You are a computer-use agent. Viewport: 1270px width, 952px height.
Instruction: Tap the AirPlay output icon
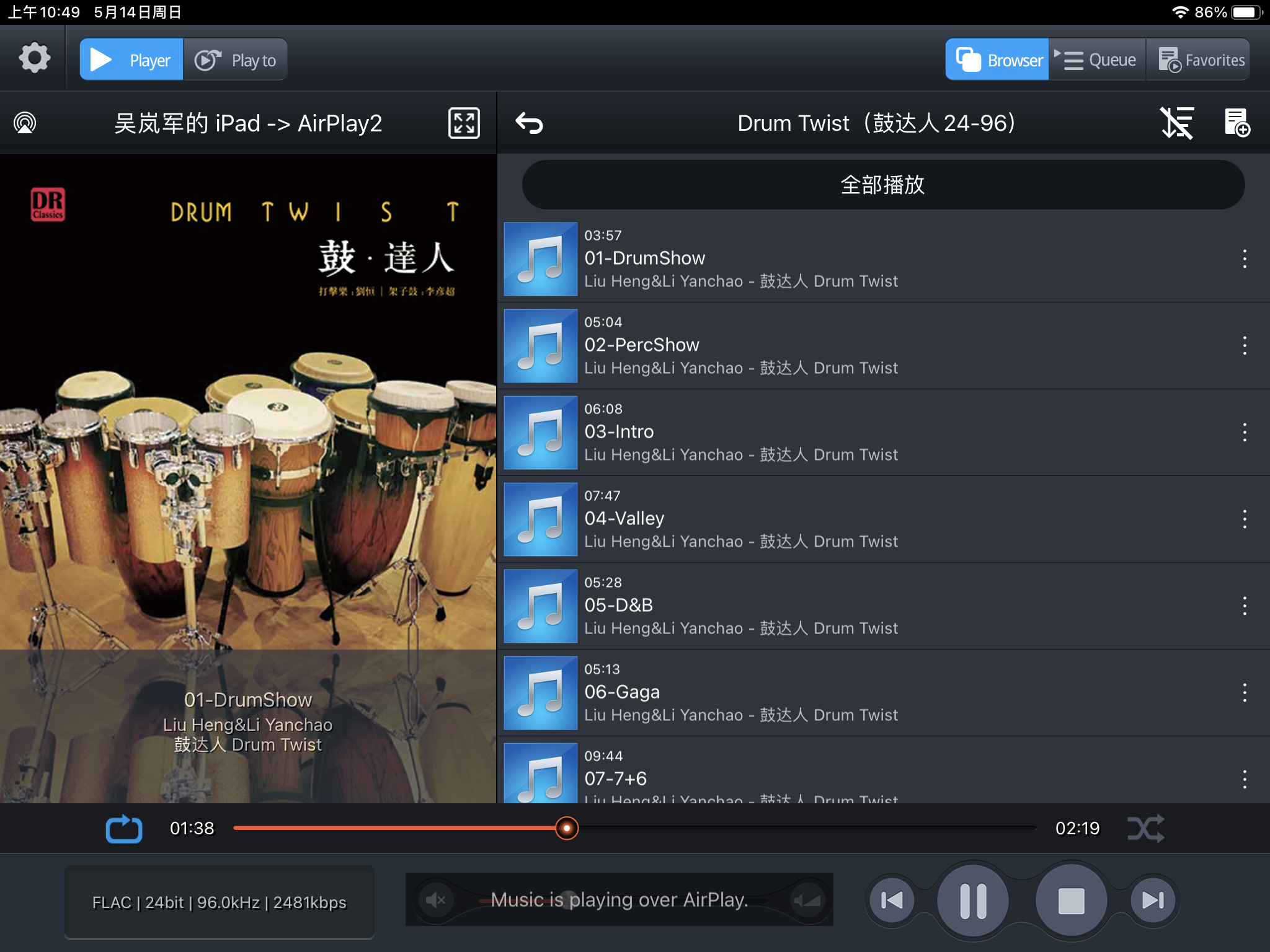(x=25, y=123)
